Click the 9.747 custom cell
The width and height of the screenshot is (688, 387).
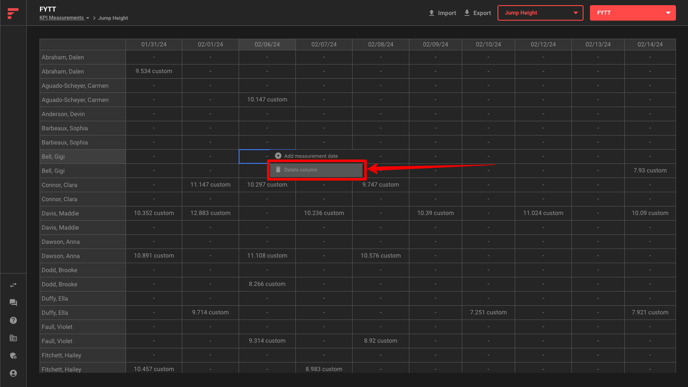tap(380, 185)
